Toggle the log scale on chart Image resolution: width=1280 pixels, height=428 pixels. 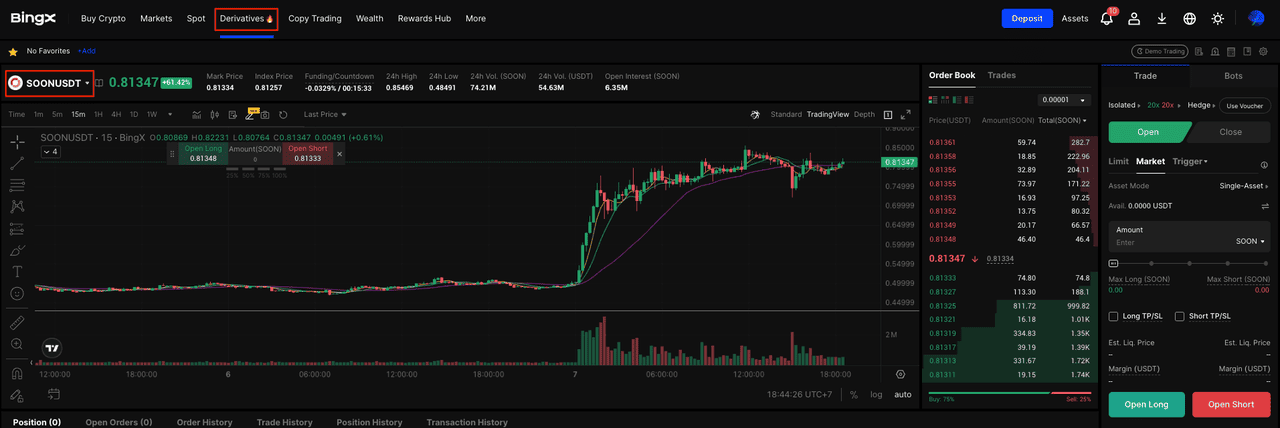click(x=876, y=395)
